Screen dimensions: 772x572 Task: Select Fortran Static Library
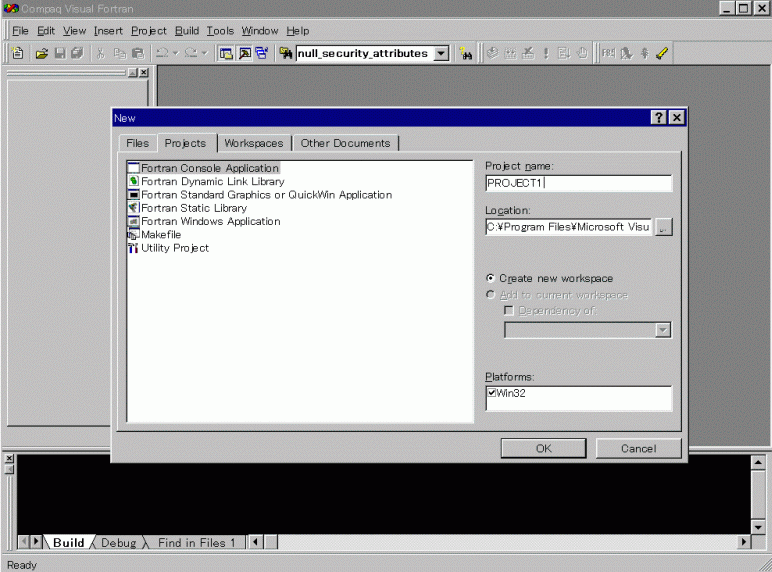(x=194, y=208)
